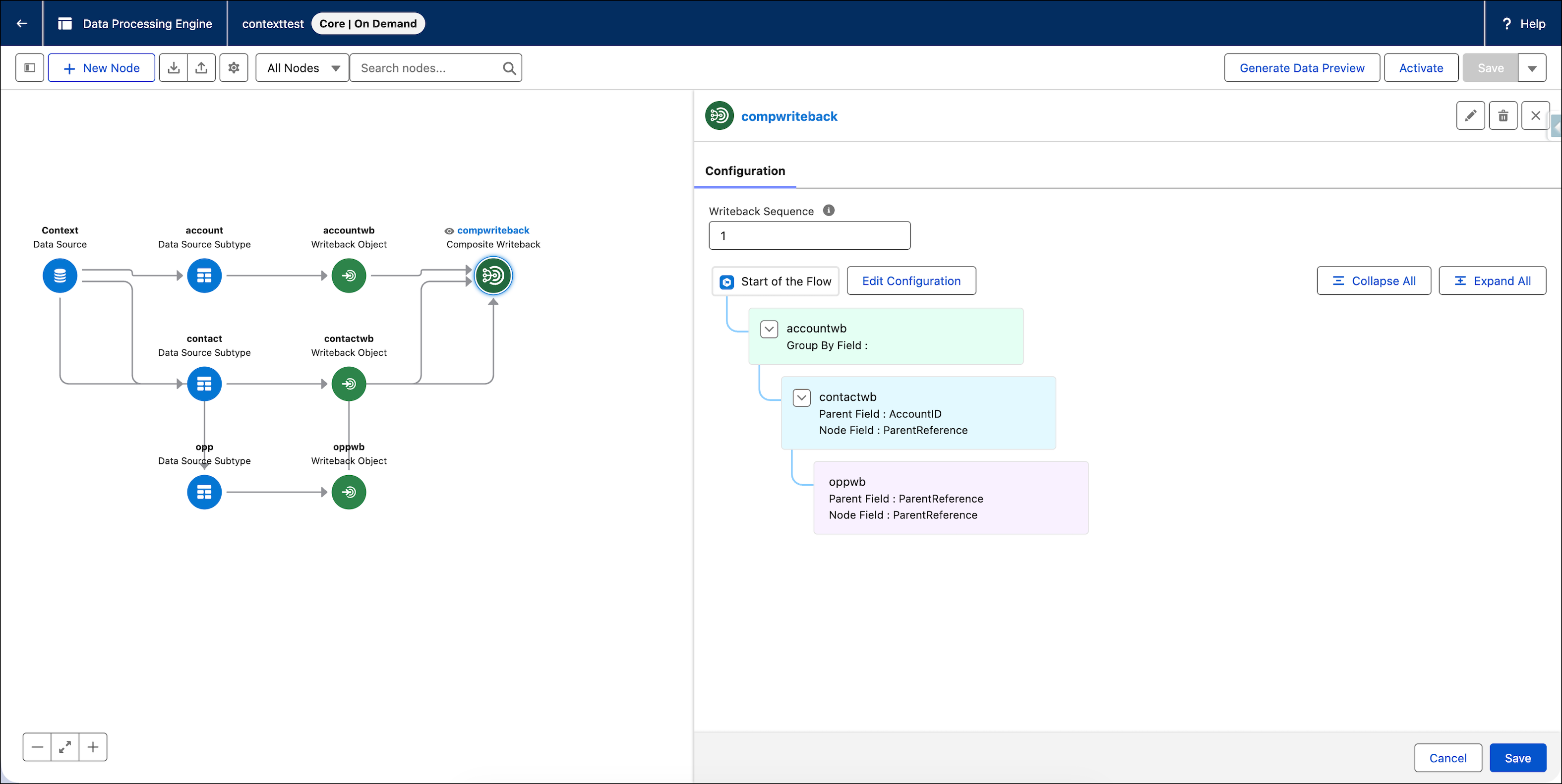This screenshot has width=1562, height=784.
Task: Select the Context data source node
Action: pos(60,276)
